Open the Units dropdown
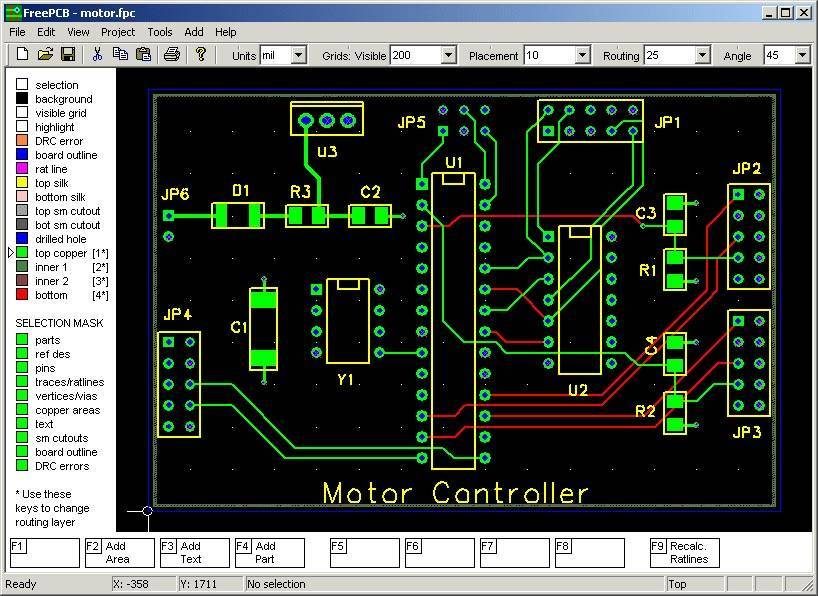 (x=298, y=56)
